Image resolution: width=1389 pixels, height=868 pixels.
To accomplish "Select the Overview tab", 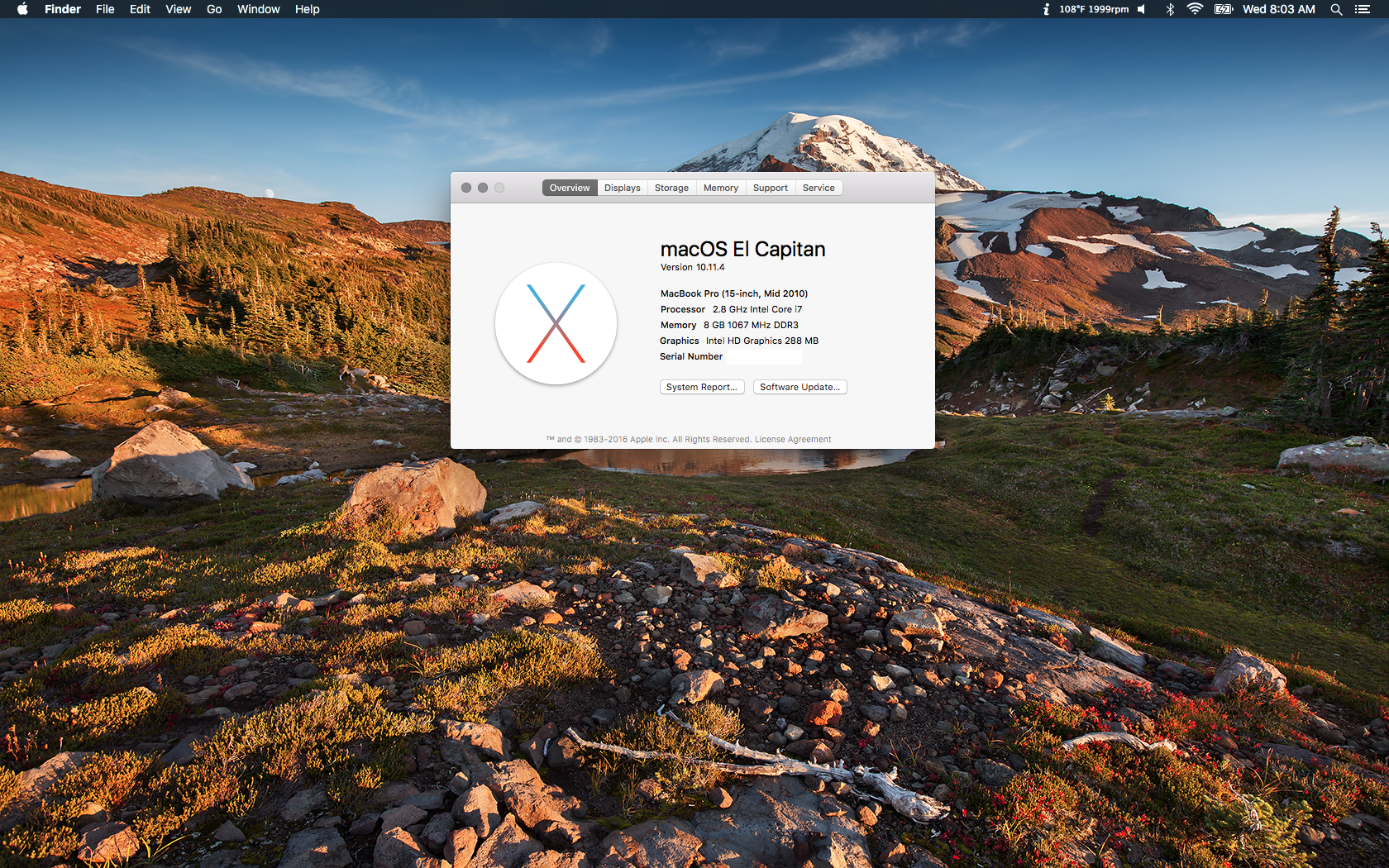I will point(570,188).
